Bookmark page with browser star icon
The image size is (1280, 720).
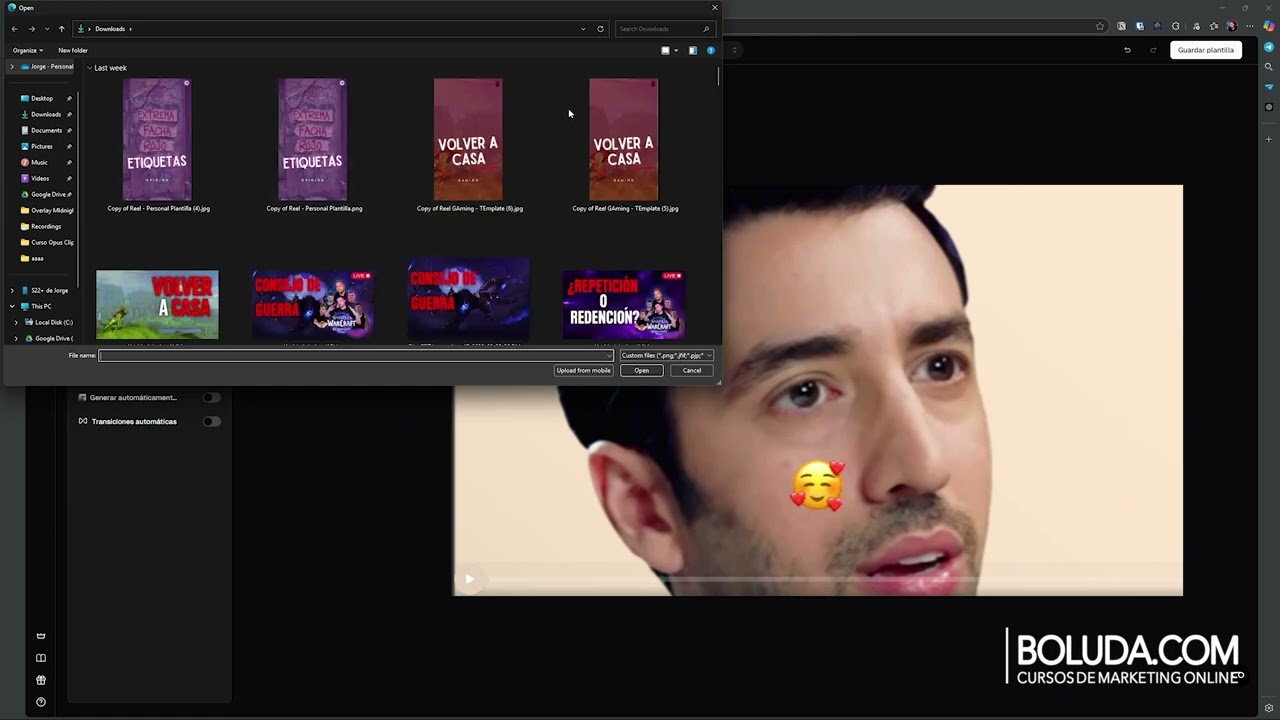1100,26
